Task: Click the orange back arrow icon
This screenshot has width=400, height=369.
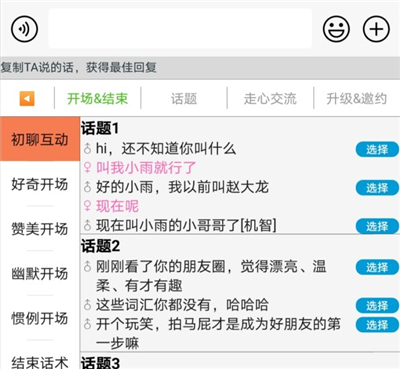Action: coord(27,99)
